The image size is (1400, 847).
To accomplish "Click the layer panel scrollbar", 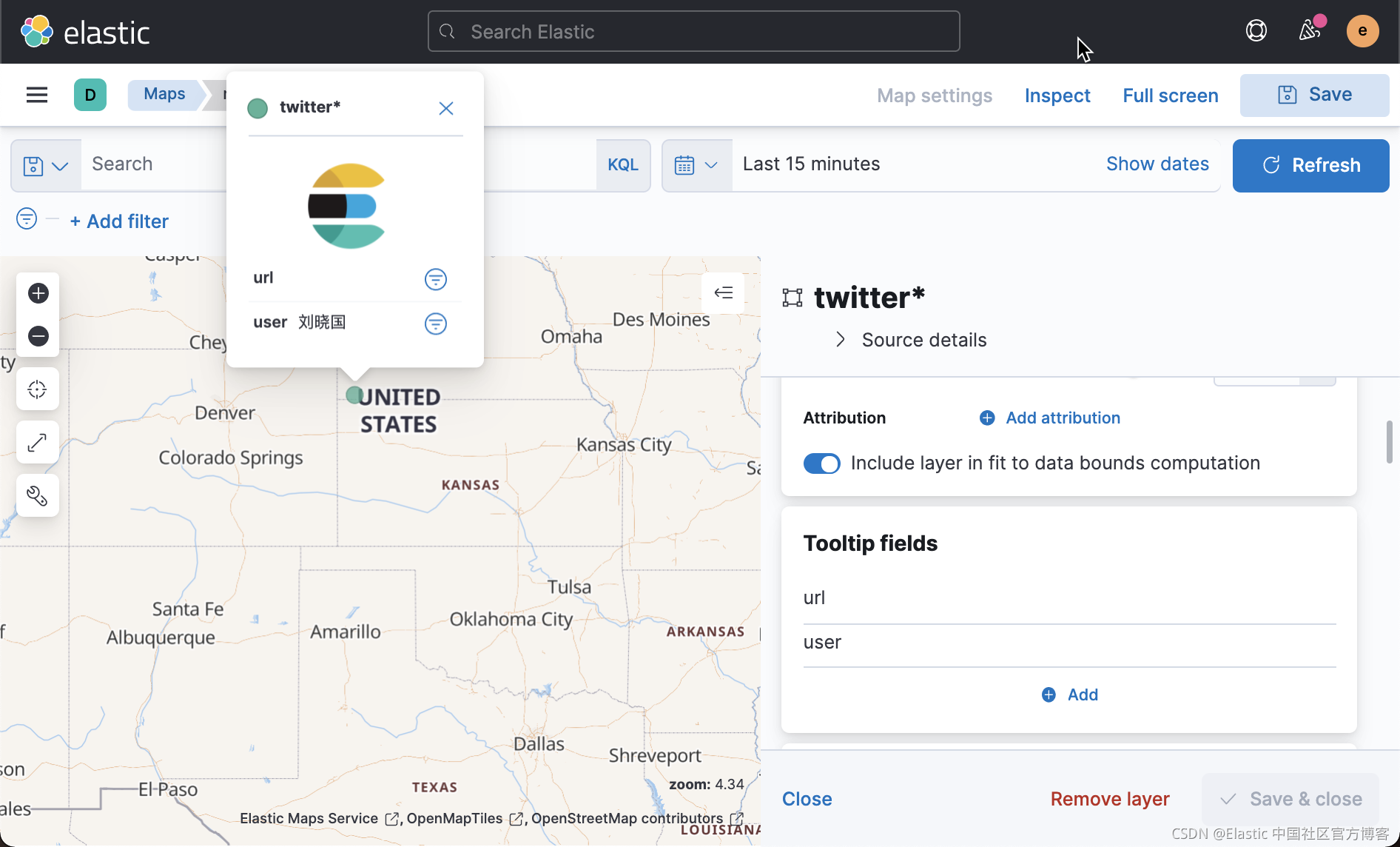I will point(1390,442).
